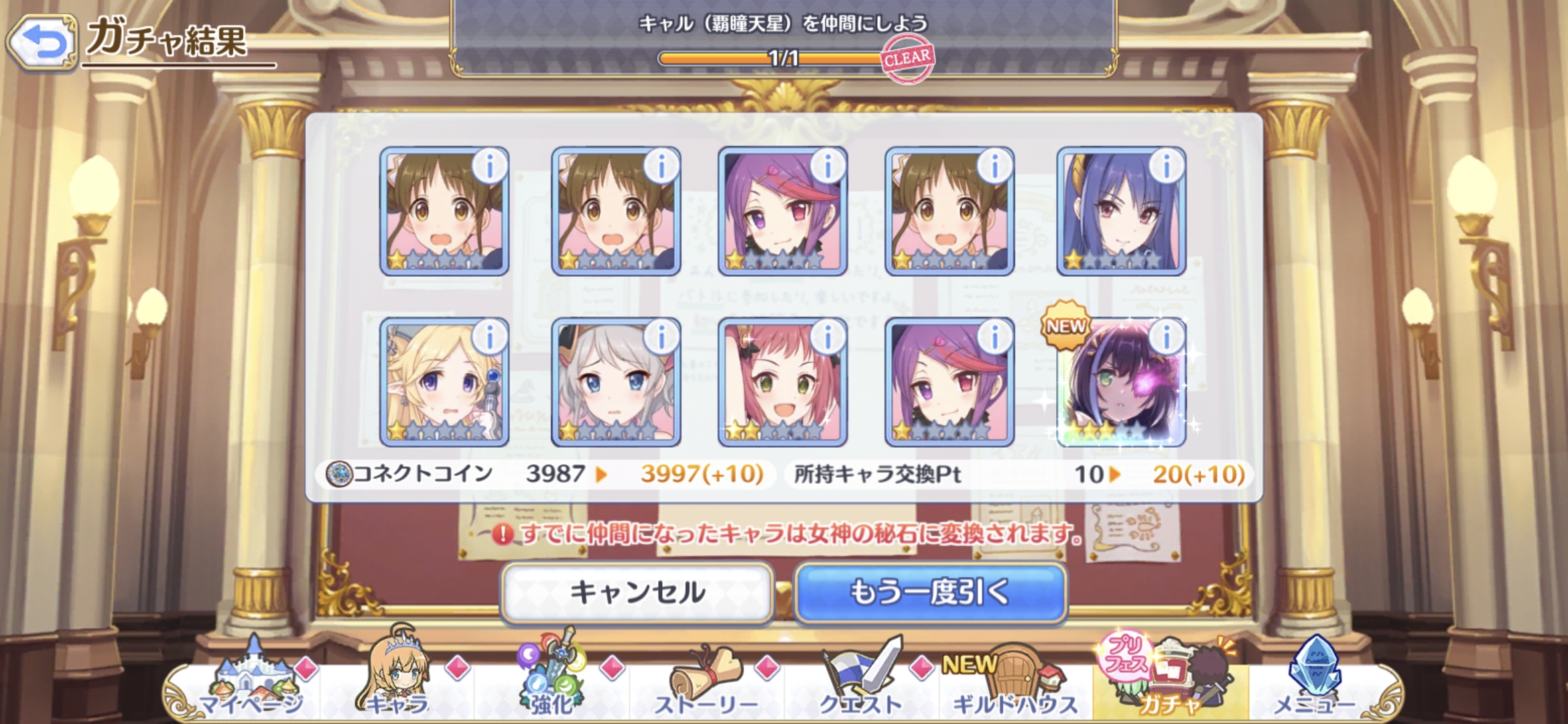Select the pink-haired two-star character thumbnail
The width and height of the screenshot is (1568, 724).
click(782, 382)
